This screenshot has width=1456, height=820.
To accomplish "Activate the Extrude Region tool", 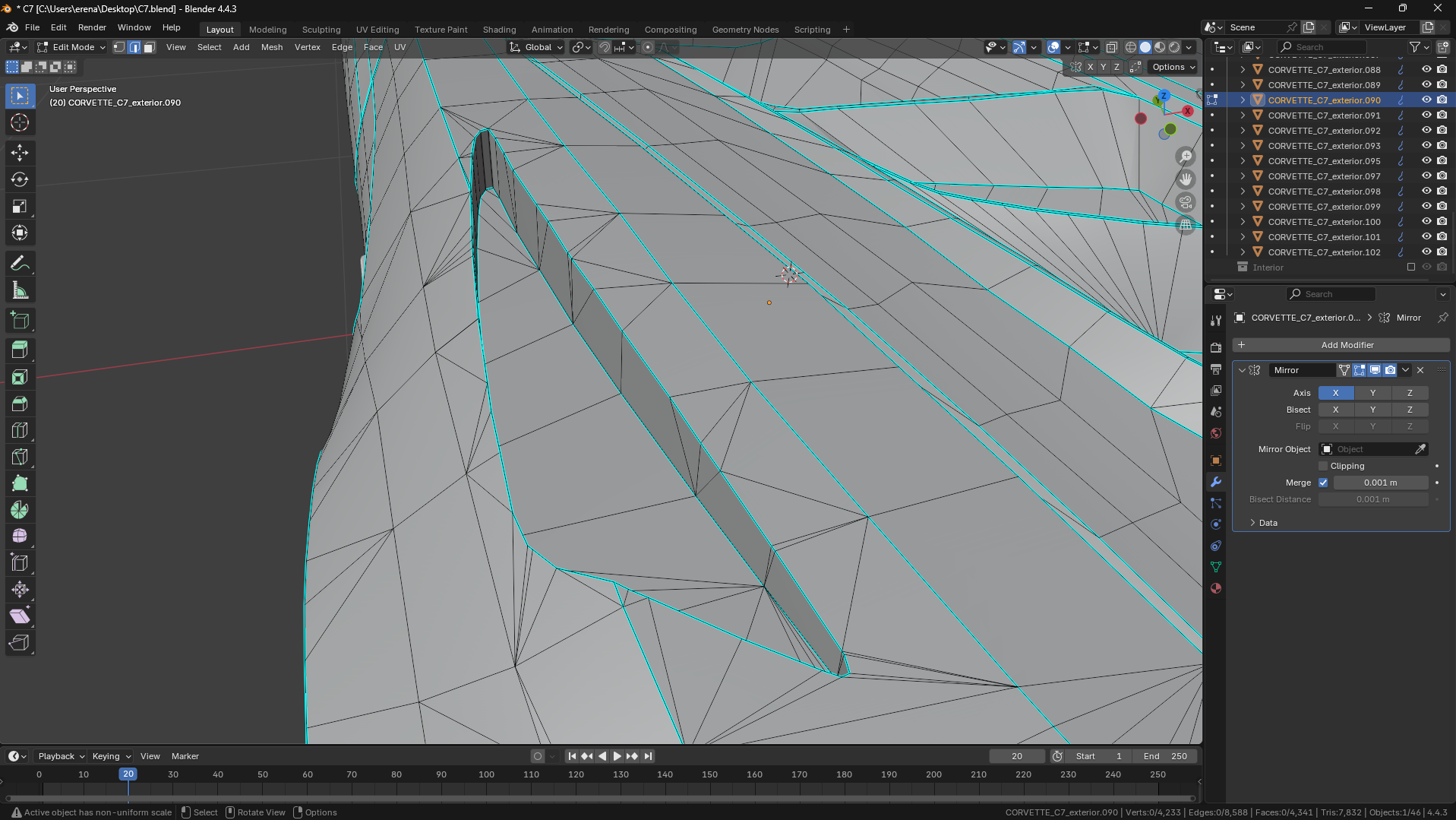I will [20, 350].
